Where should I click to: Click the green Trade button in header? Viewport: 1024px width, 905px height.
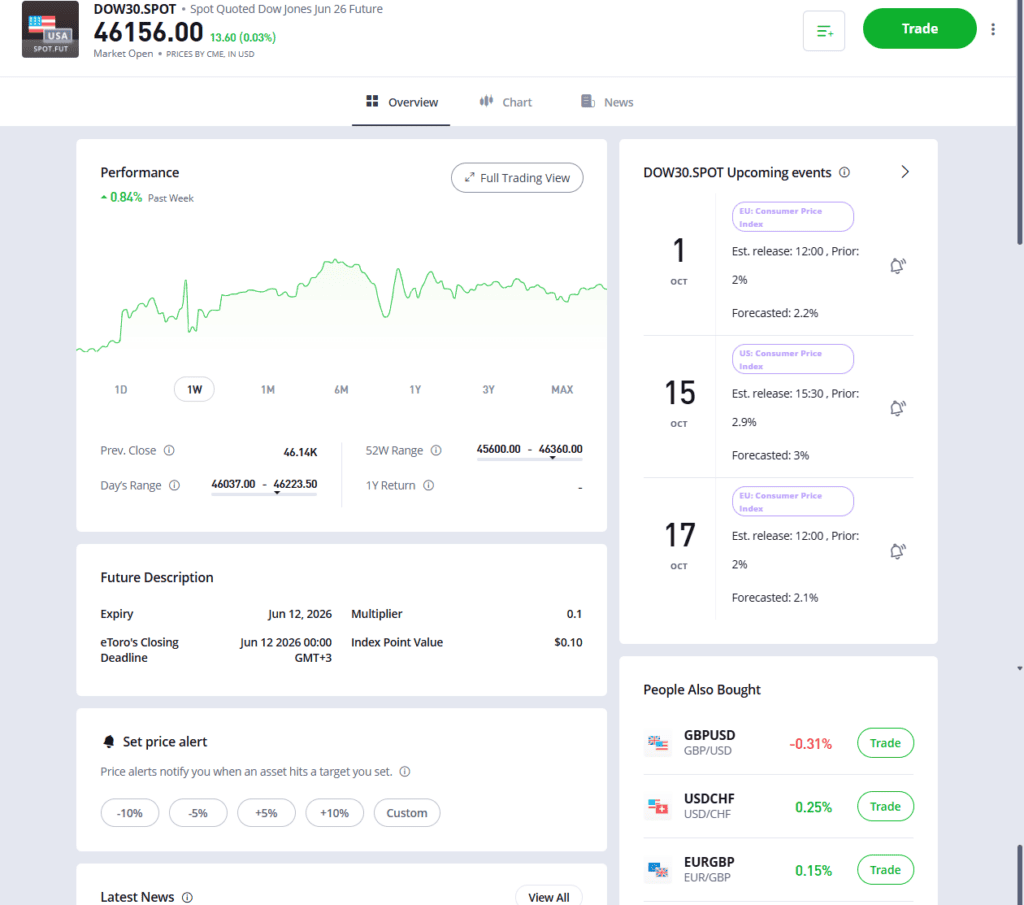[x=919, y=29]
